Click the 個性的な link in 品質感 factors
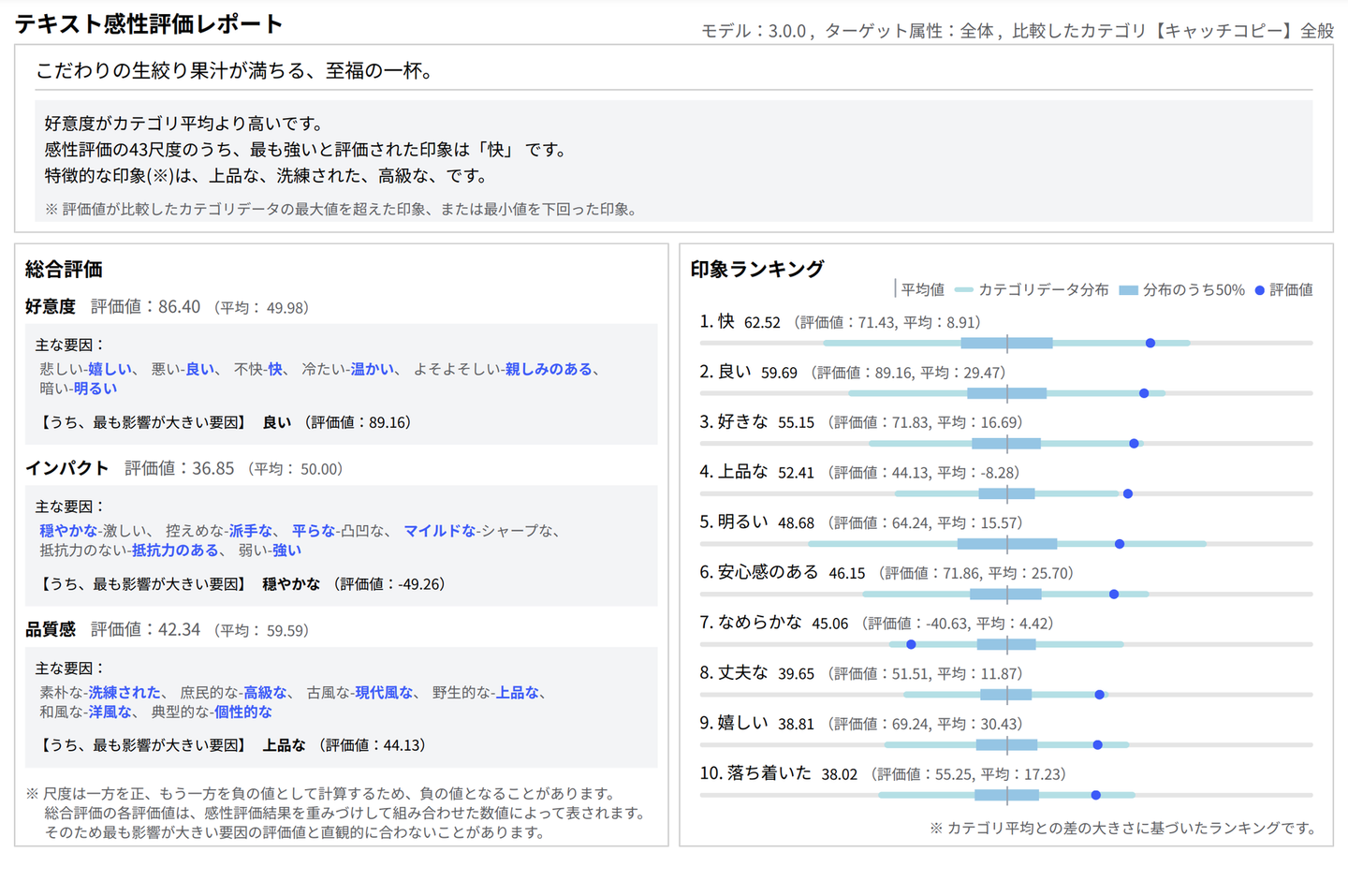Screen dimensions: 1348x896 243,712
